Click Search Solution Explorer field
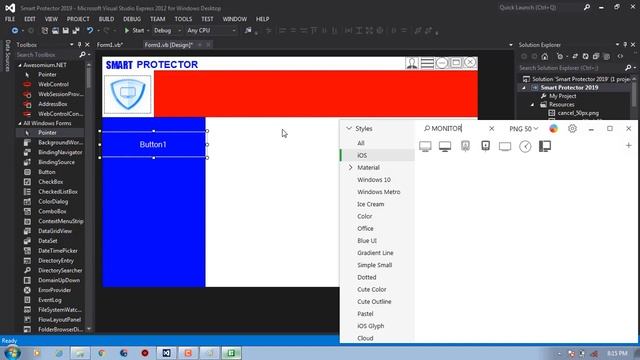Screen dimensions: 640x360 (571, 68)
